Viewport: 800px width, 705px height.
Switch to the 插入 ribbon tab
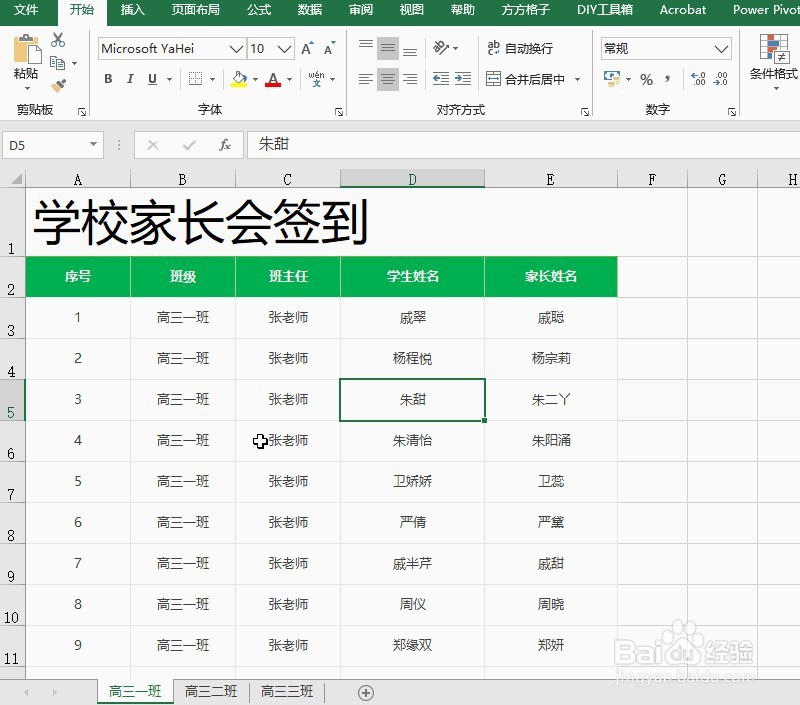point(133,11)
